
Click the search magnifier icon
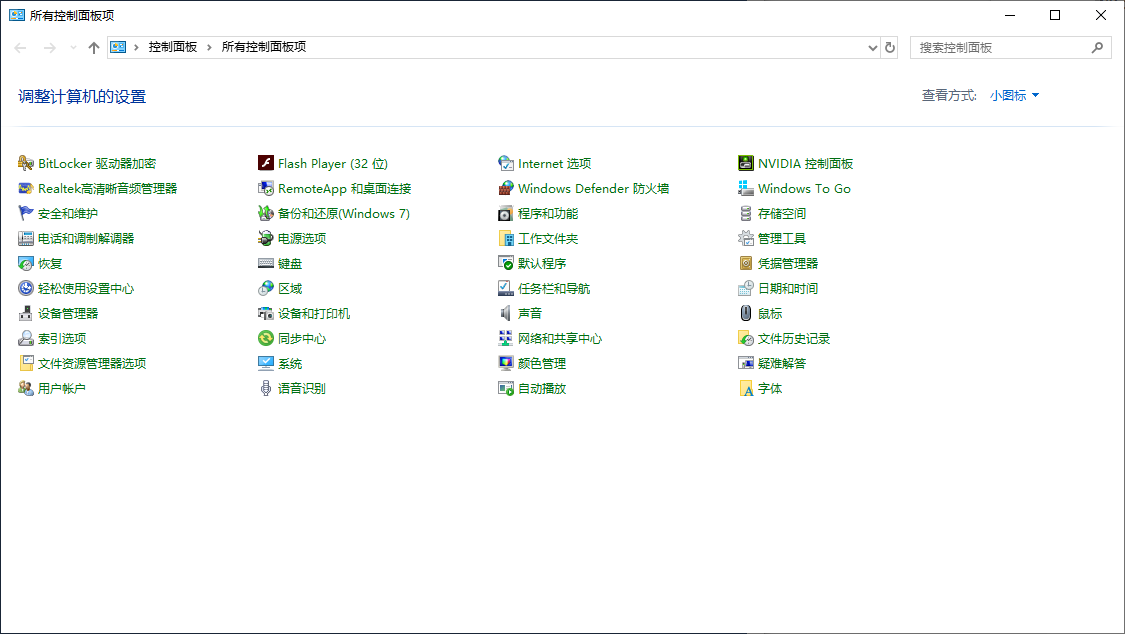pyautogui.click(x=1097, y=47)
